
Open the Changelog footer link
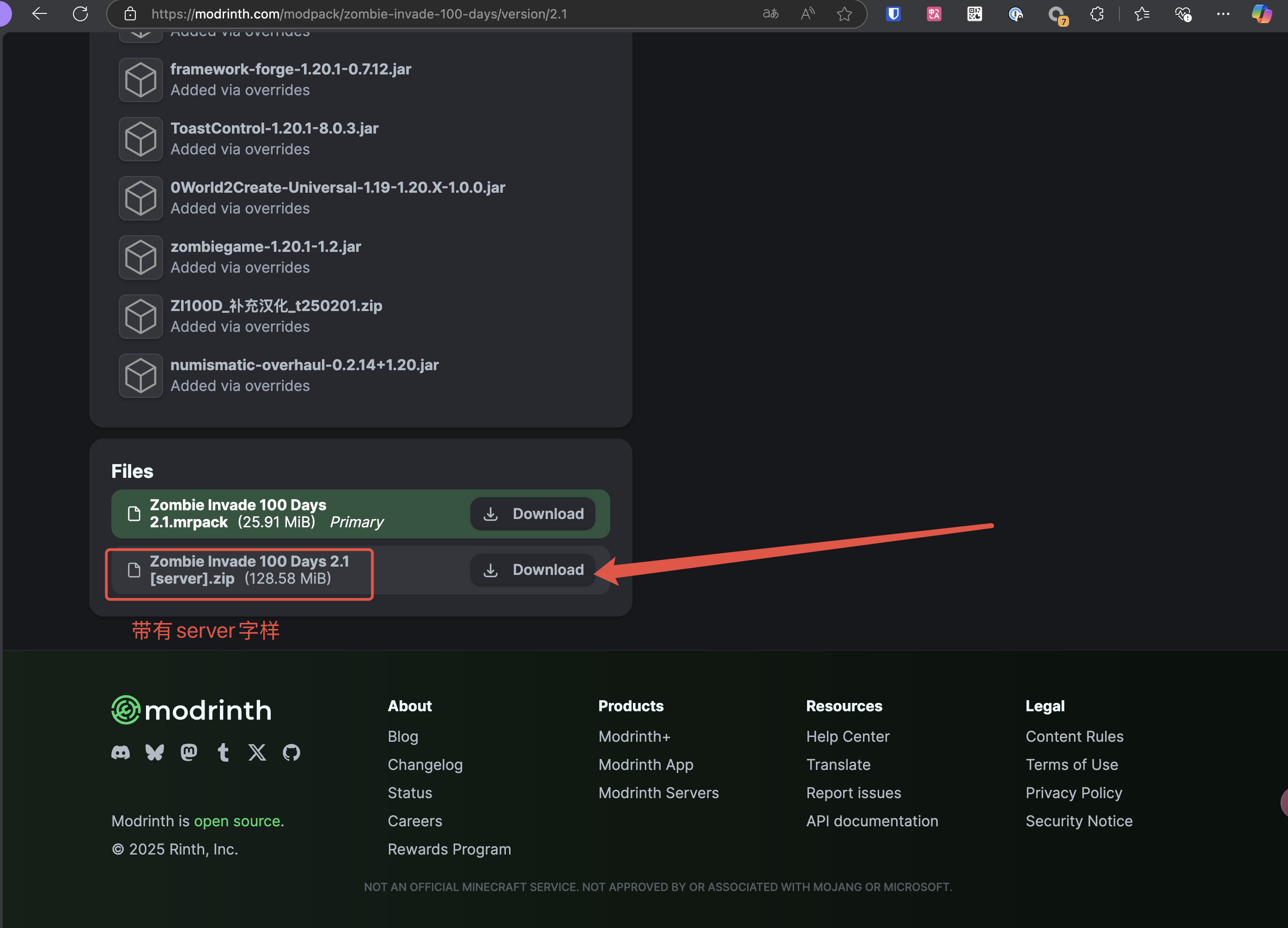[x=425, y=764]
